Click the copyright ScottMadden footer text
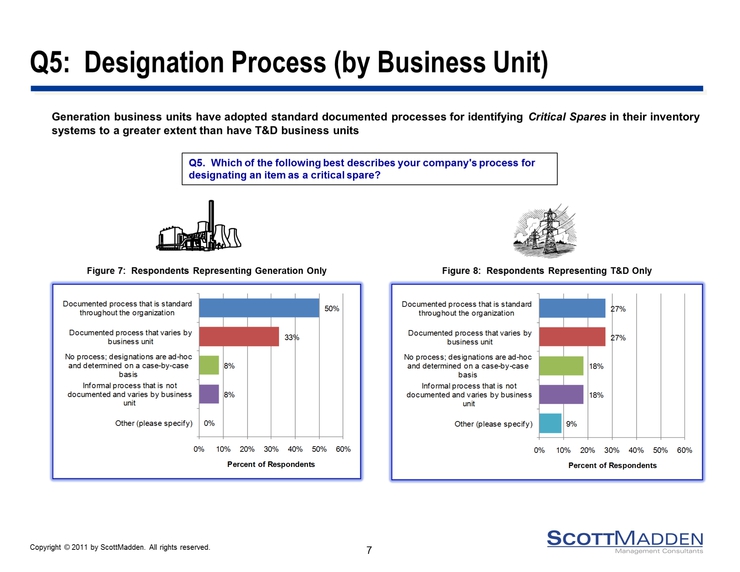This screenshot has width=740, height=572. point(120,547)
